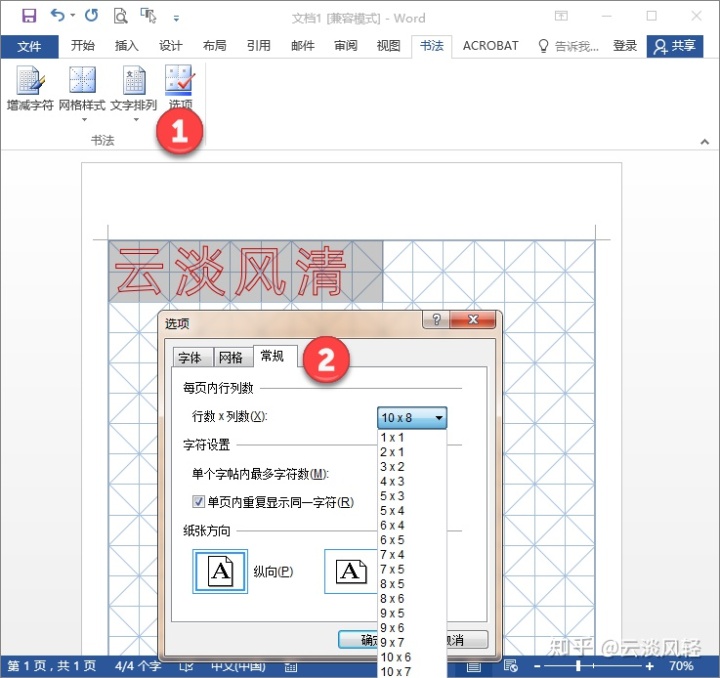
Task: Choose 5 x 3 from the list
Action: (411, 496)
